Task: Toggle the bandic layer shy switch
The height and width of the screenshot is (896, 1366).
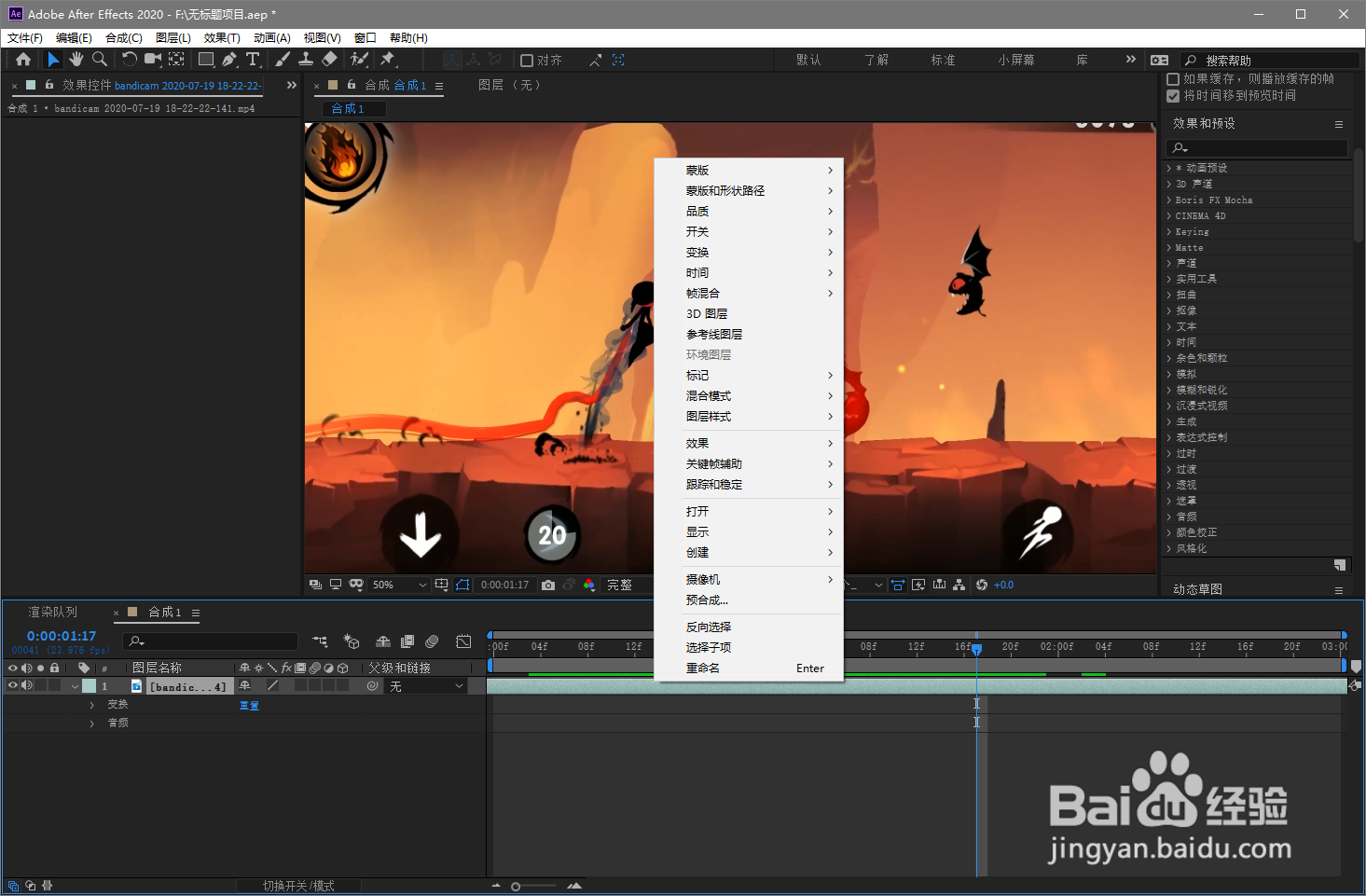Action: pyautogui.click(x=245, y=685)
